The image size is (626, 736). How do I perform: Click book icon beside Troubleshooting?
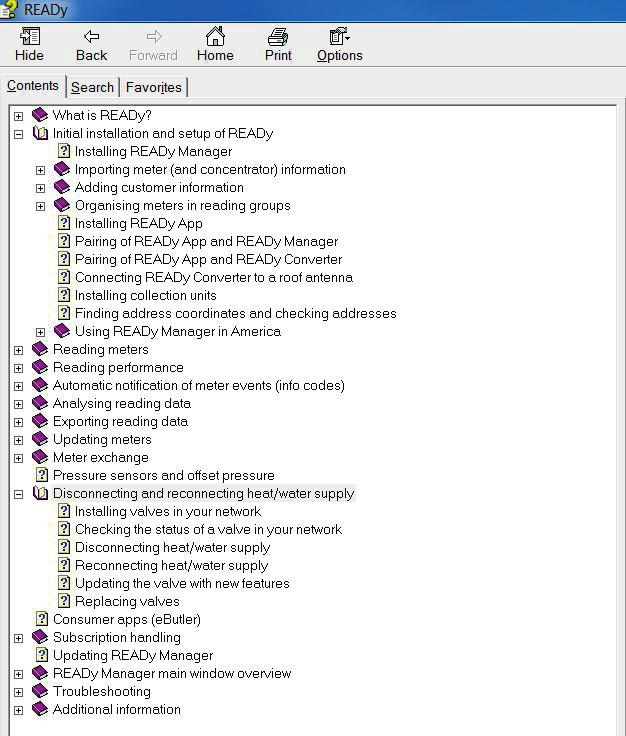click(40, 691)
